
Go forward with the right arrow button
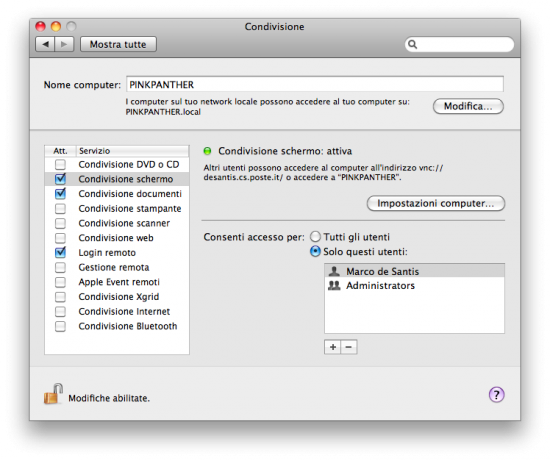[64, 44]
